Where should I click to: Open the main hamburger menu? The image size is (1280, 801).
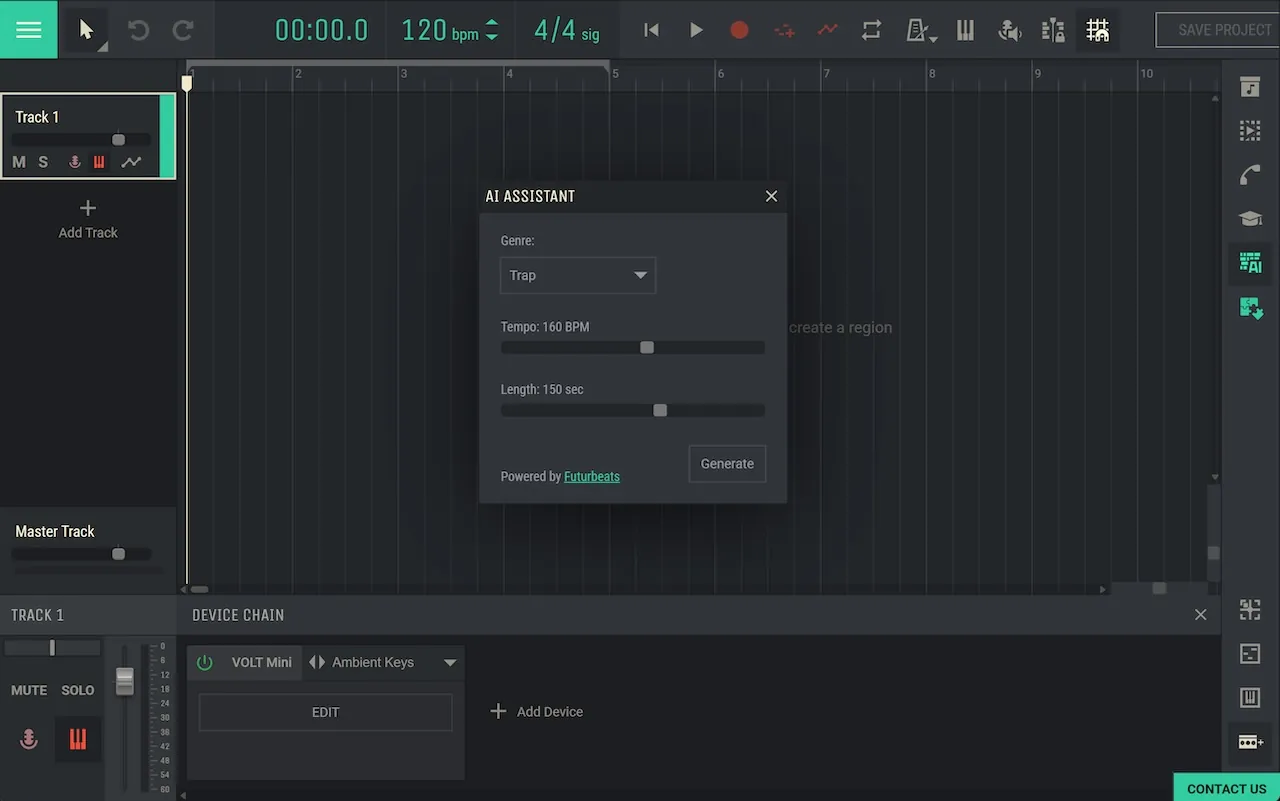[29, 29]
